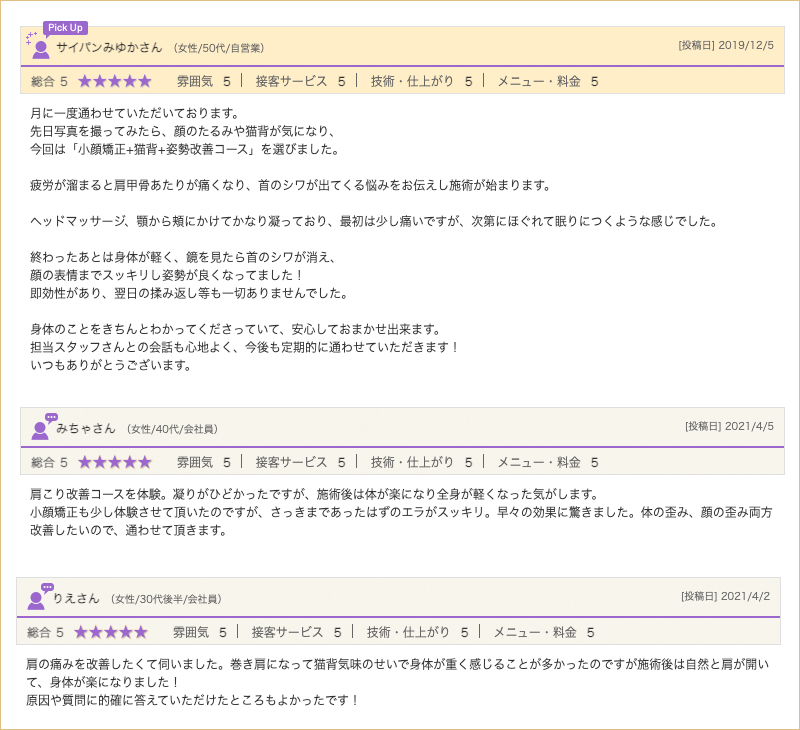Click 接客サービス 5 in みちゃさん's review

tap(301, 462)
